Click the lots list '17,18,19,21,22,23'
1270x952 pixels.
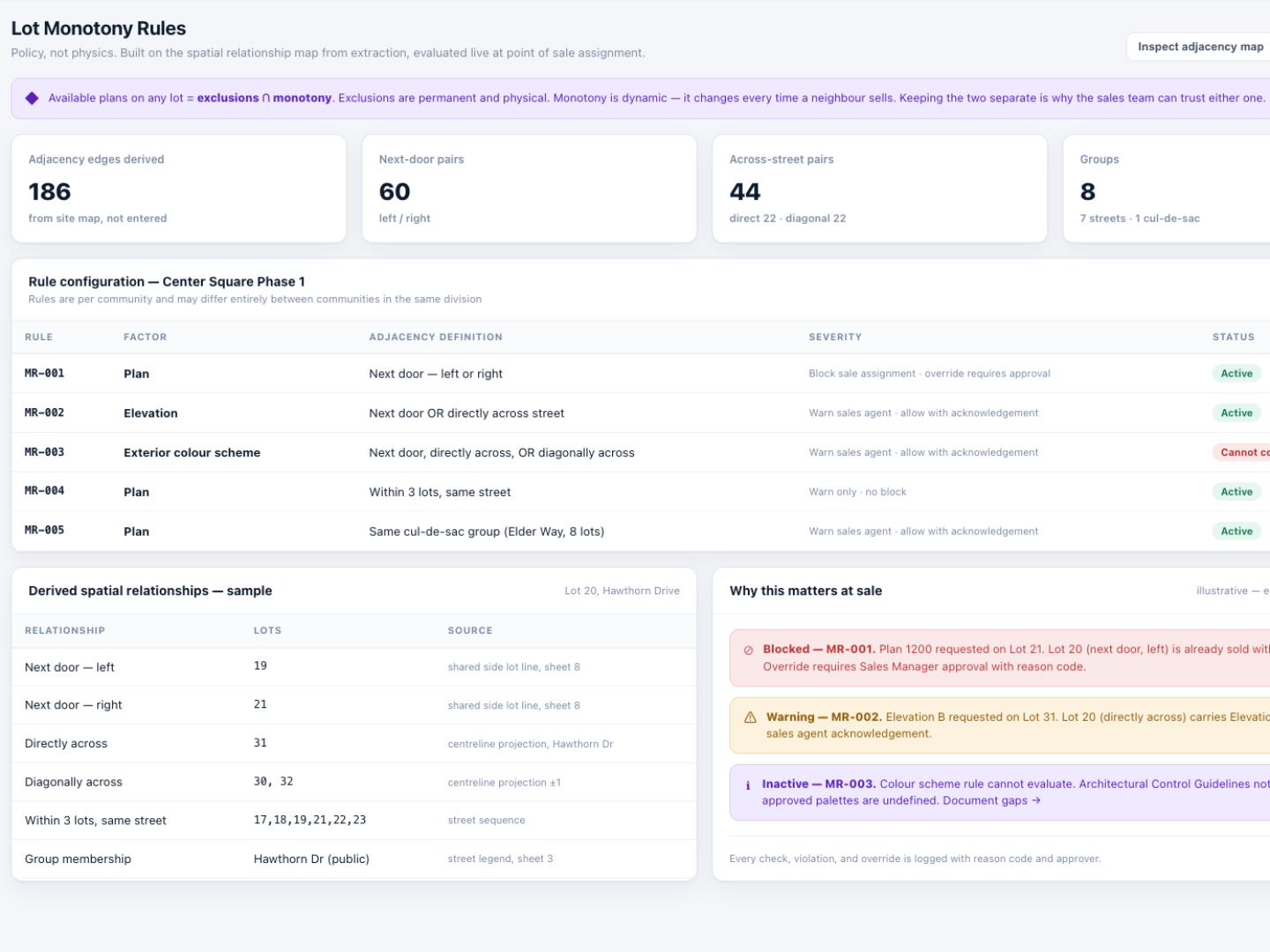(x=310, y=820)
